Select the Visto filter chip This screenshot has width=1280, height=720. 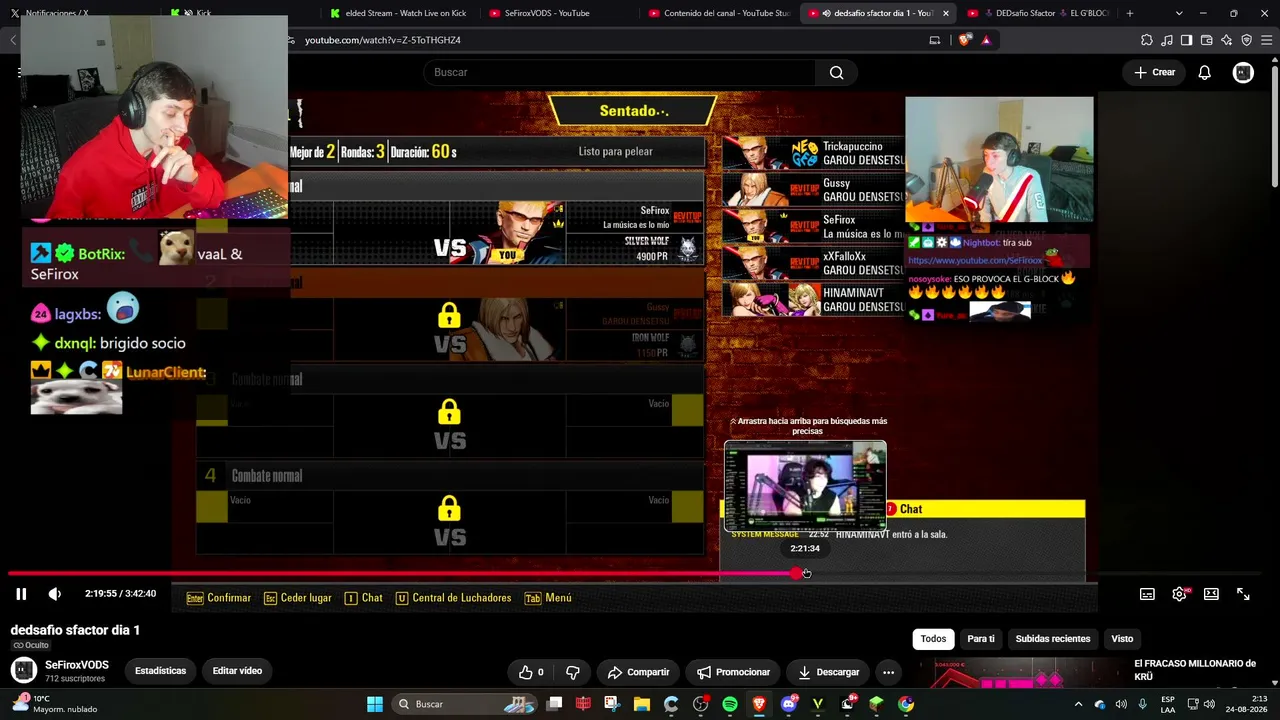[x=1122, y=639]
